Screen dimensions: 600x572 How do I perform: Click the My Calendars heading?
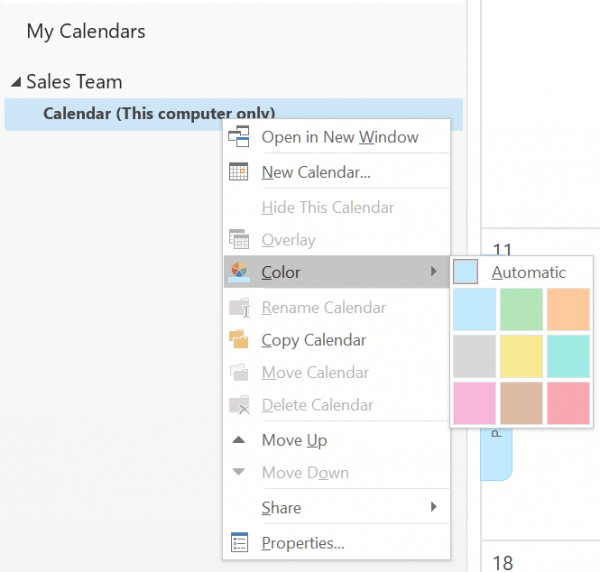click(86, 31)
